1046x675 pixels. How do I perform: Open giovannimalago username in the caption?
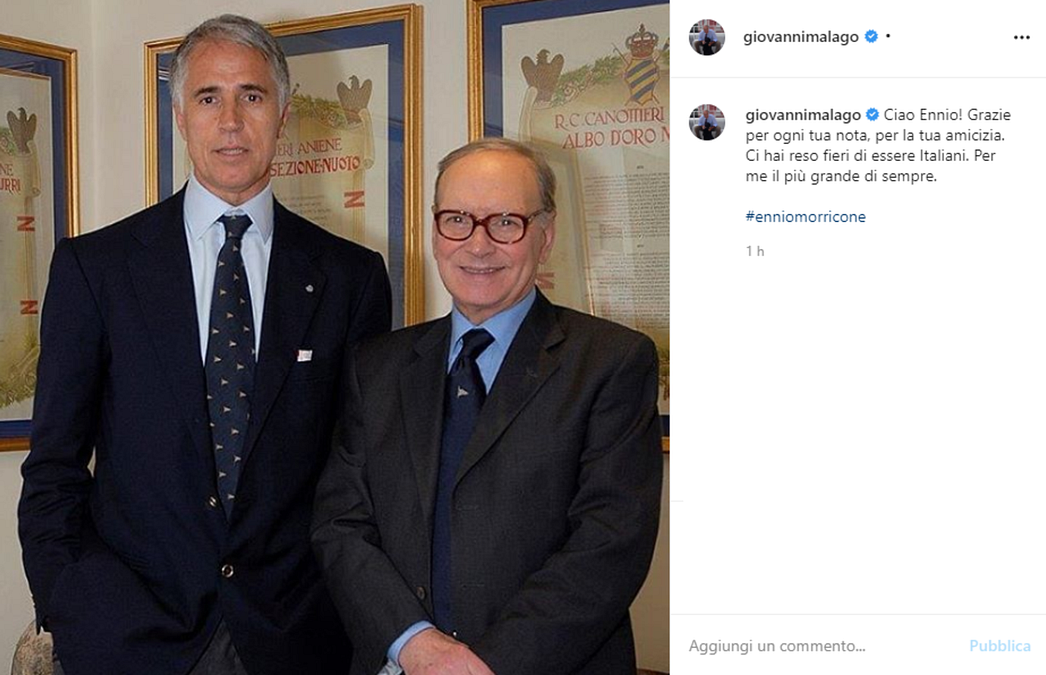click(803, 115)
